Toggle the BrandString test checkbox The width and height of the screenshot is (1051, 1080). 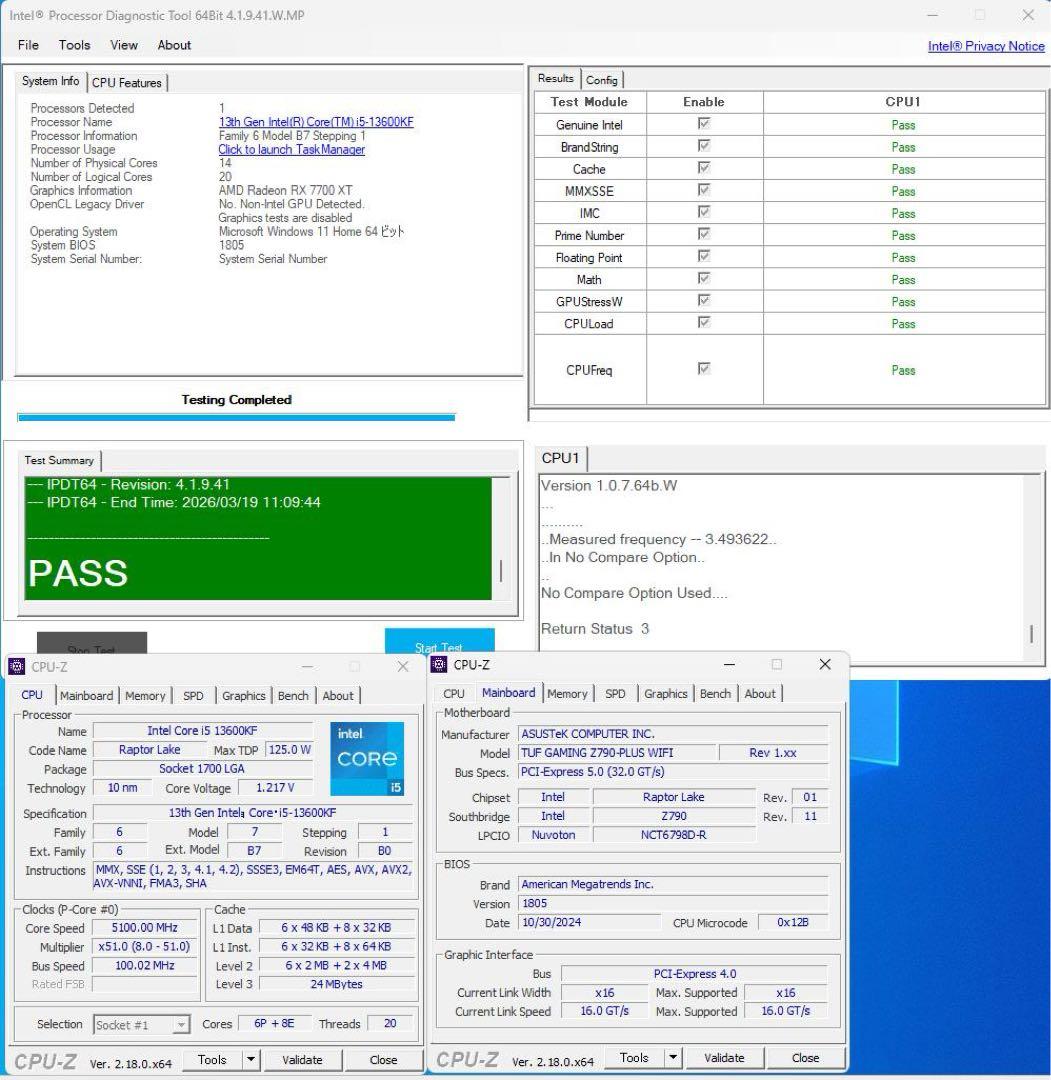coord(703,145)
